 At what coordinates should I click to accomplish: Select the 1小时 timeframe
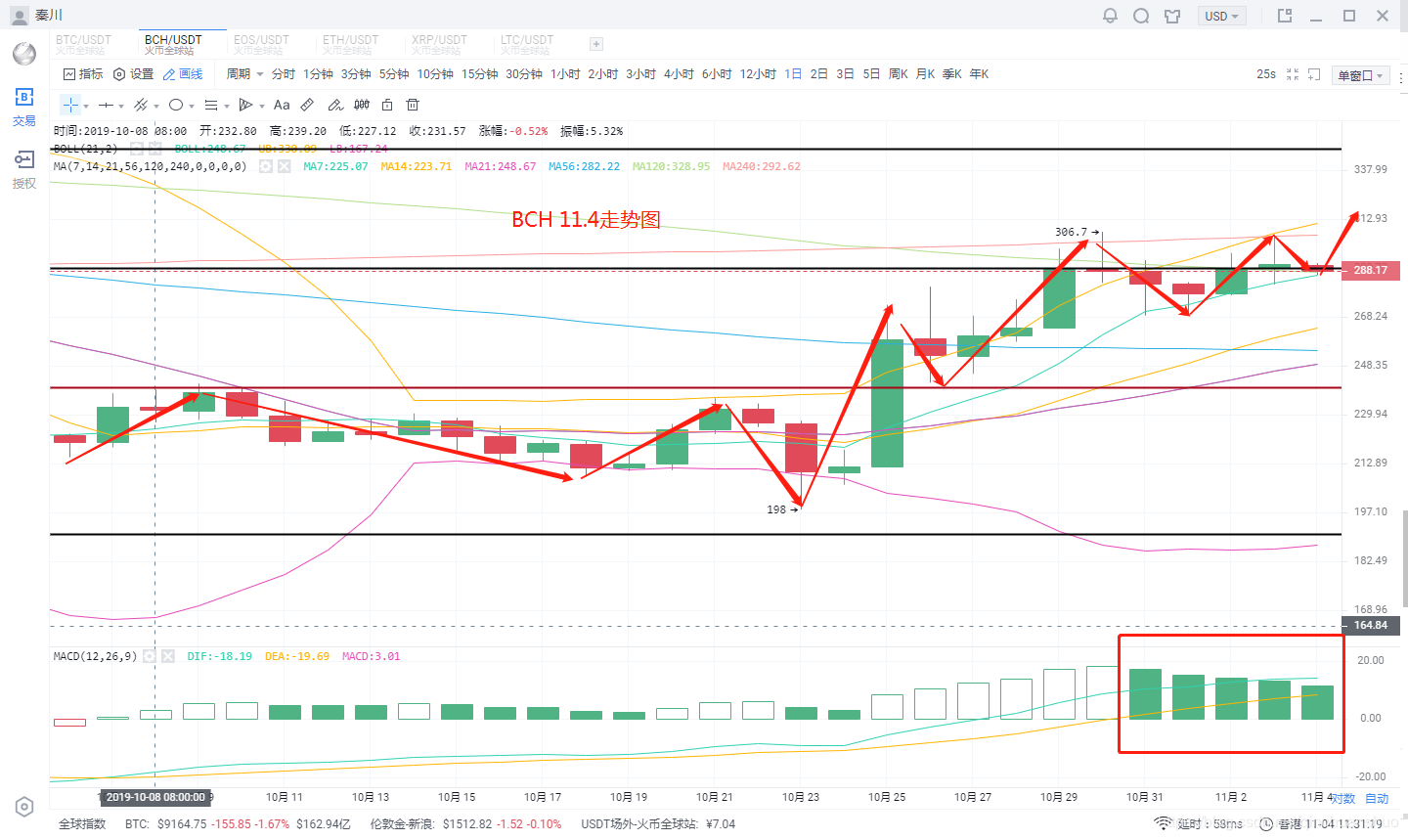pyautogui.click(x=565, y=74)
